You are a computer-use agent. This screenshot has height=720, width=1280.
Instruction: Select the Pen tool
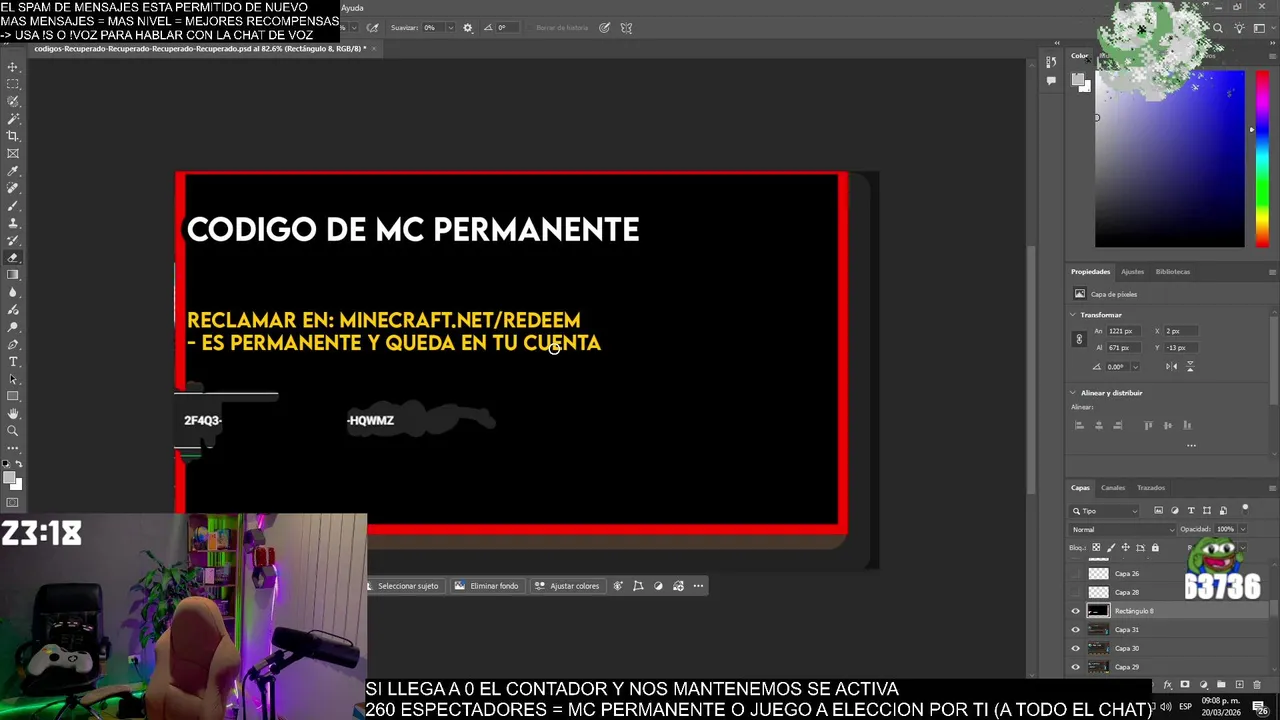click(13, 344)
